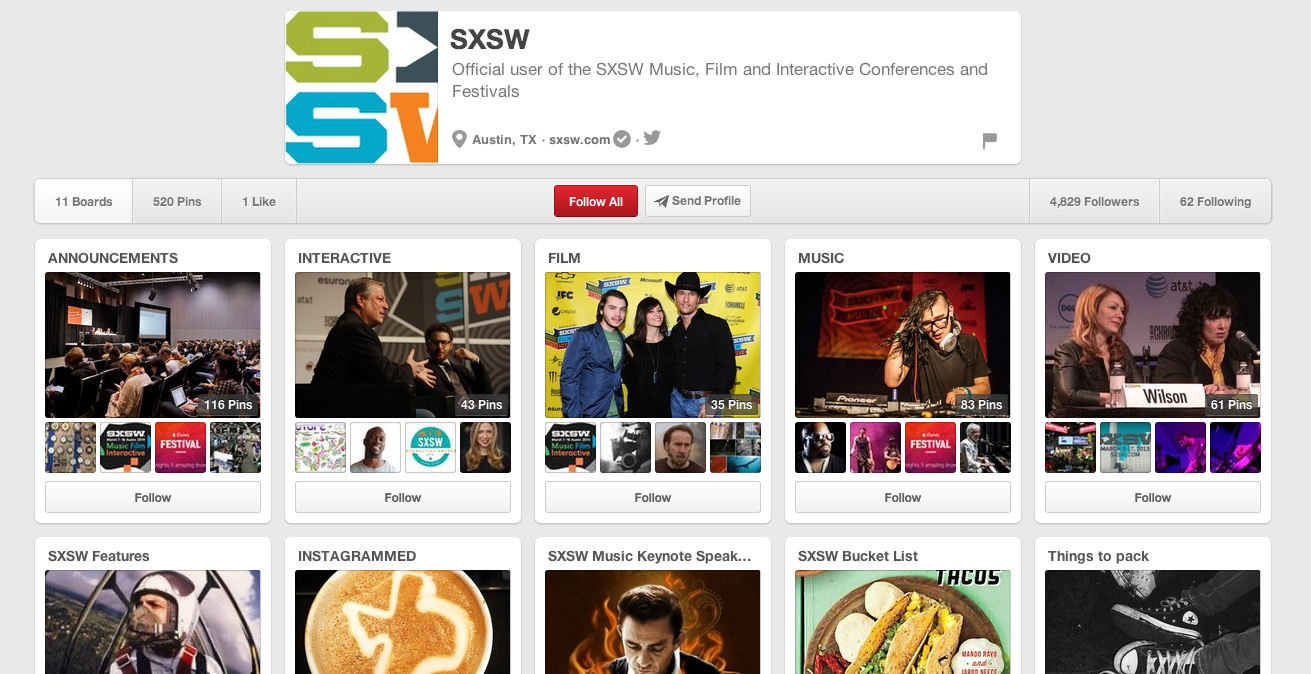Open the red Festival thumbnail under ANNOUNCEMENTS

181,447
